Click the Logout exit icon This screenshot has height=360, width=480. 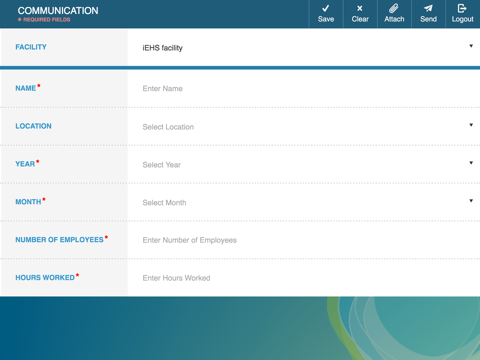click(x=462, y=8)
